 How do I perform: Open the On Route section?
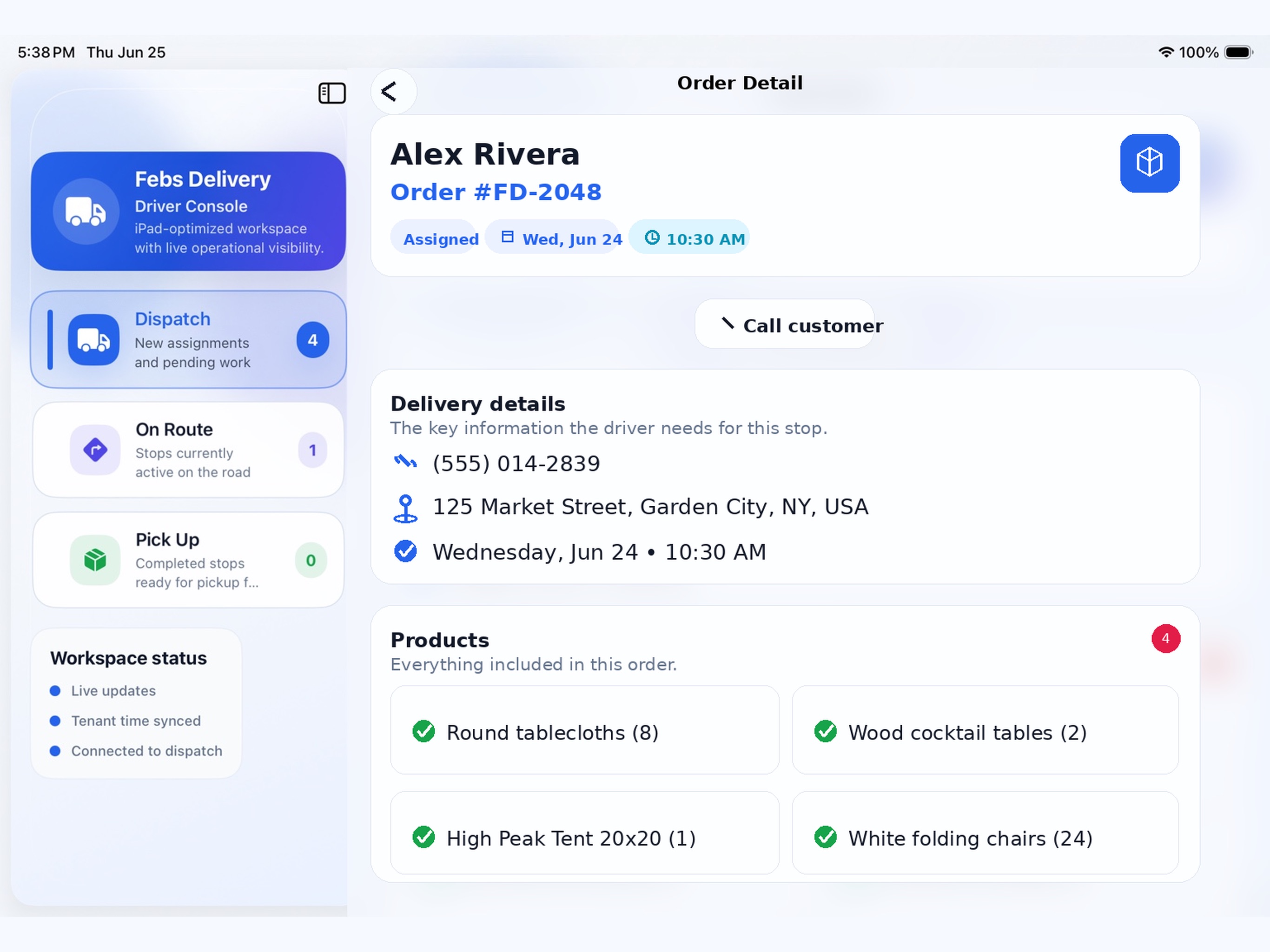click(x=188, y=450)
